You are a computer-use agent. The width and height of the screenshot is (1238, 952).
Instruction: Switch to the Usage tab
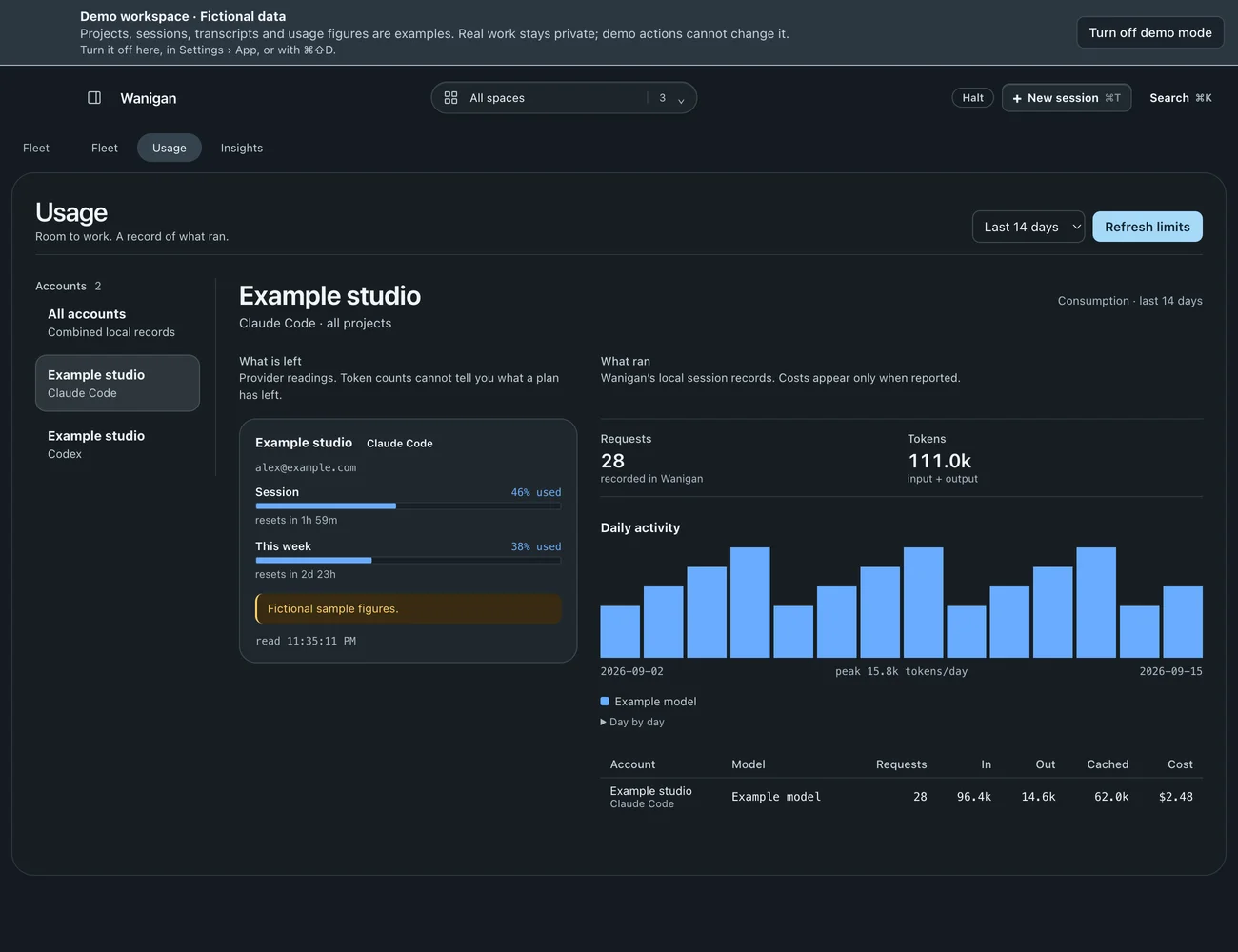170,148
